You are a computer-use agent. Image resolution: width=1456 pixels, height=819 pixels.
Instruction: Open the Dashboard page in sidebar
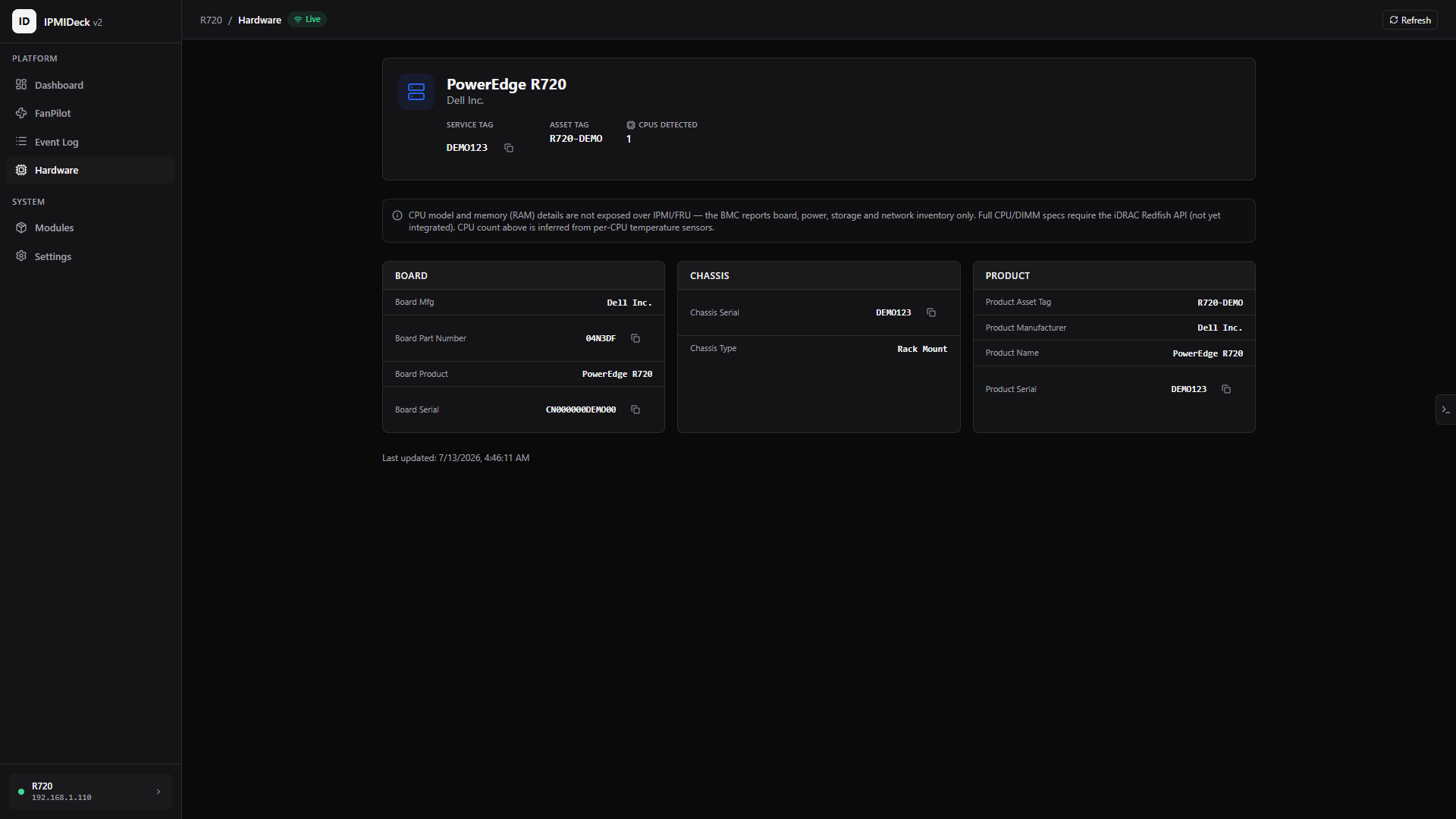pyautogui.click(x=90, y=85)
